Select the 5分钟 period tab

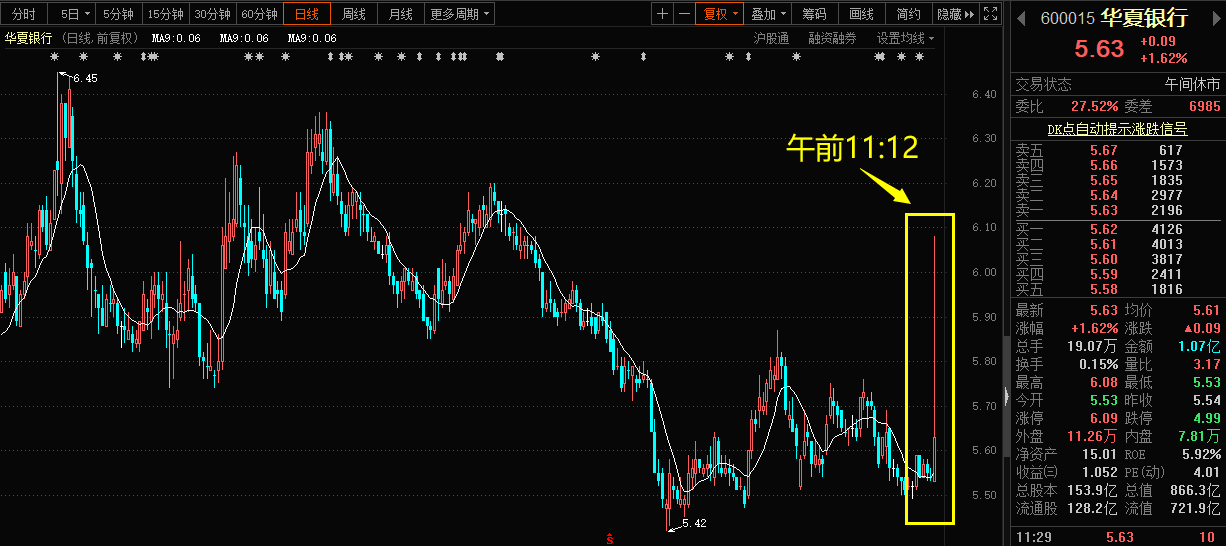118,14
